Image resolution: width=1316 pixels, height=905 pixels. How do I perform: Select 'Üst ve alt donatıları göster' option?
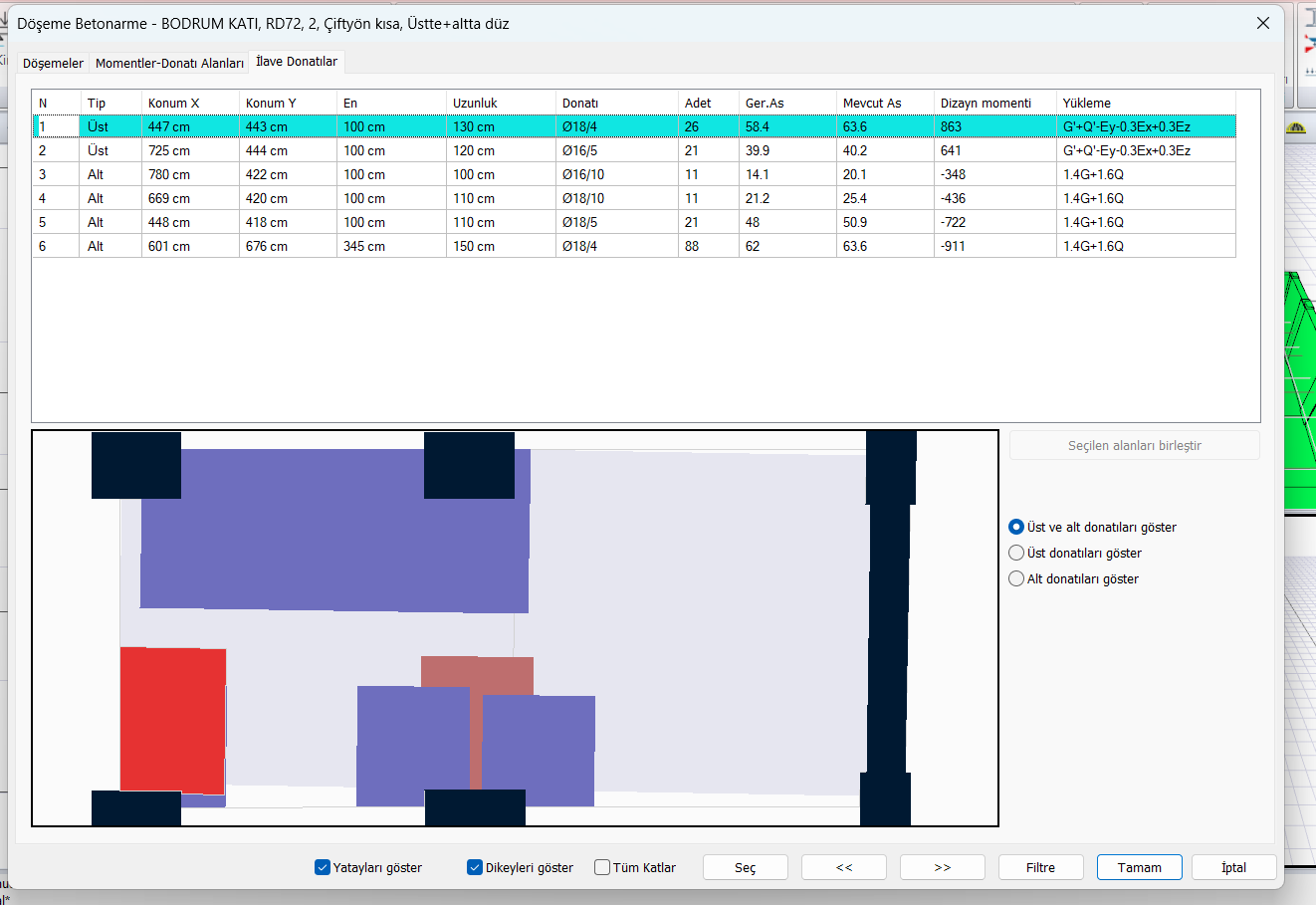click(1016, 528)
